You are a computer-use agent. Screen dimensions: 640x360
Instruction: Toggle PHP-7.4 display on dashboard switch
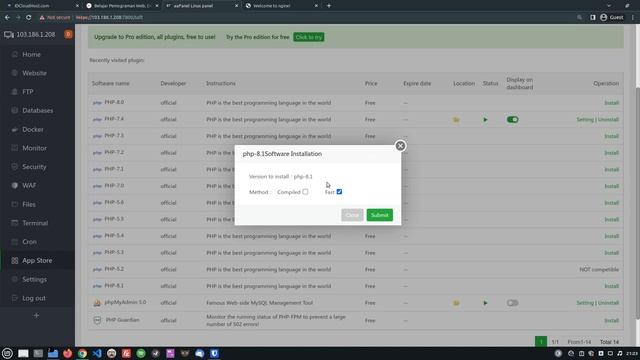[x=512, y=120]
